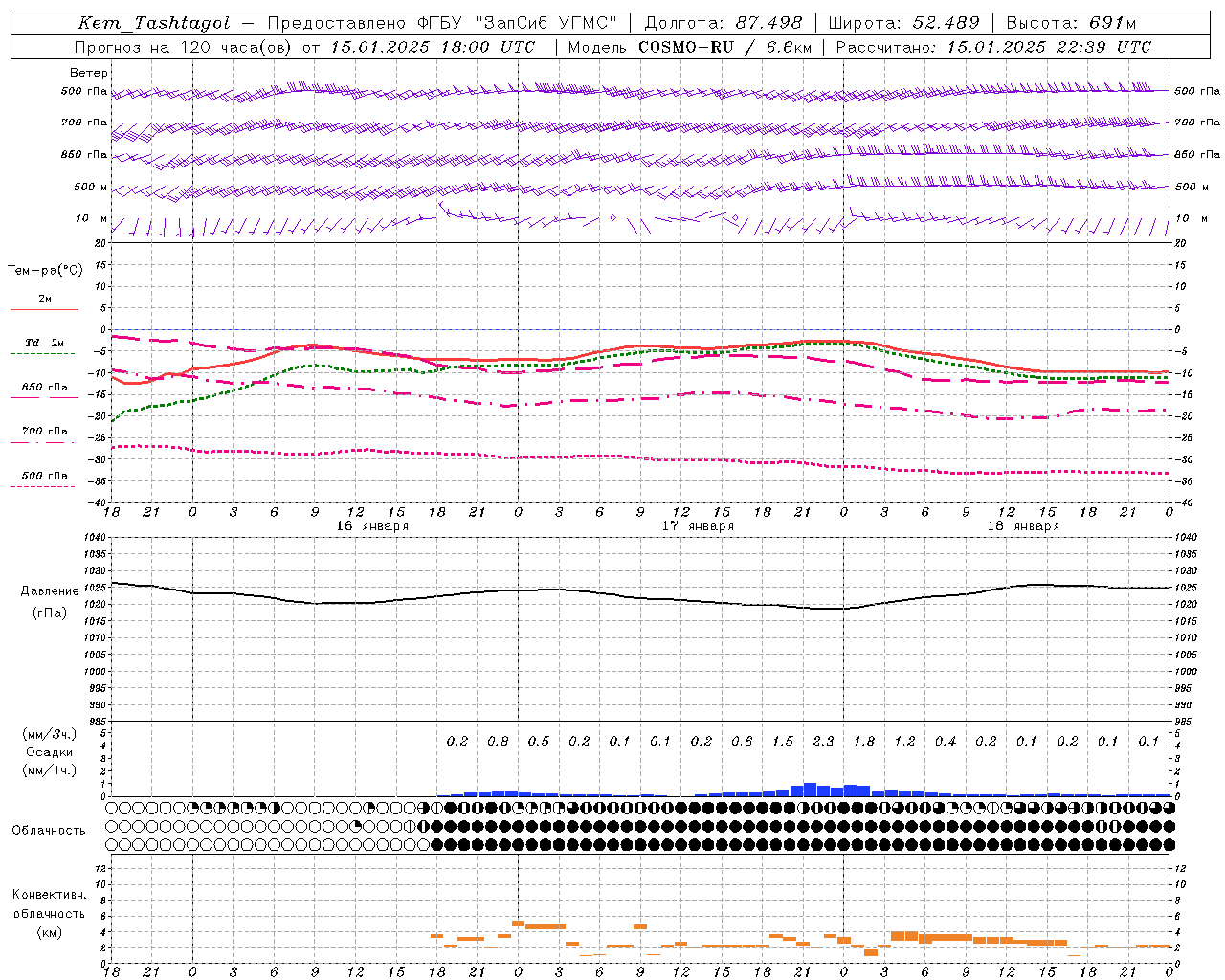Viewport: 1225px width, 980px height.
Task: Click the Конвективн. label
Action: coord(49,896)
